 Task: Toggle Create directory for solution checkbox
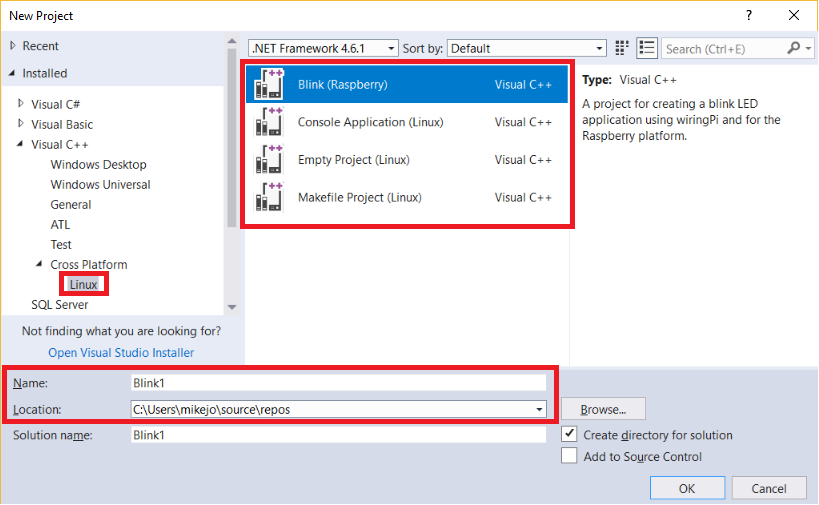(x=569, y=434)
